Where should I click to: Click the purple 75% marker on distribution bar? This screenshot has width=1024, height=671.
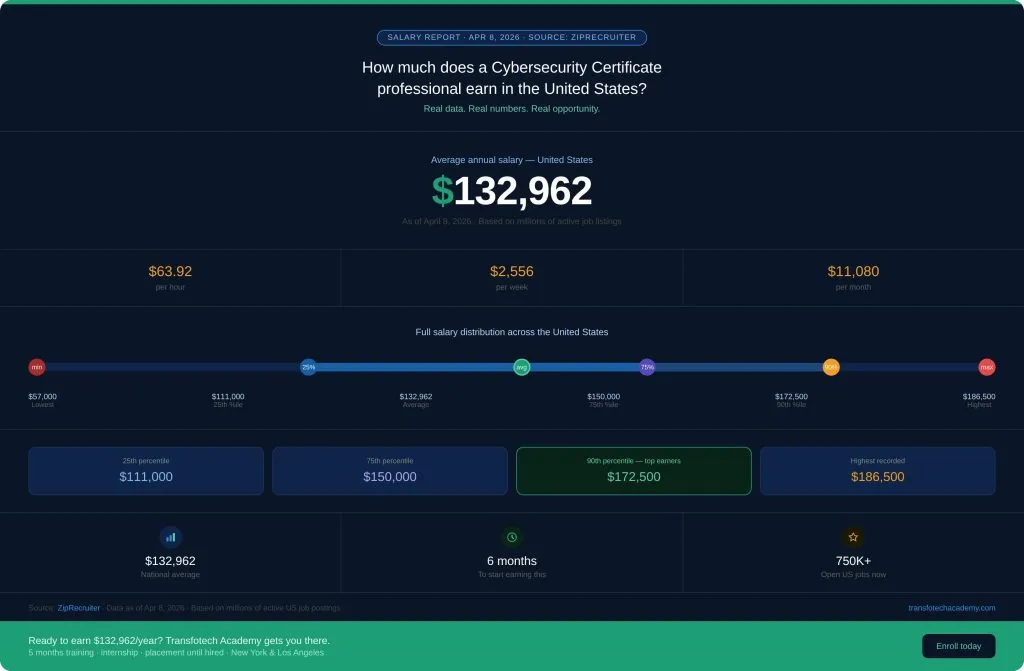pyautogui.click(x=647, y=367)
